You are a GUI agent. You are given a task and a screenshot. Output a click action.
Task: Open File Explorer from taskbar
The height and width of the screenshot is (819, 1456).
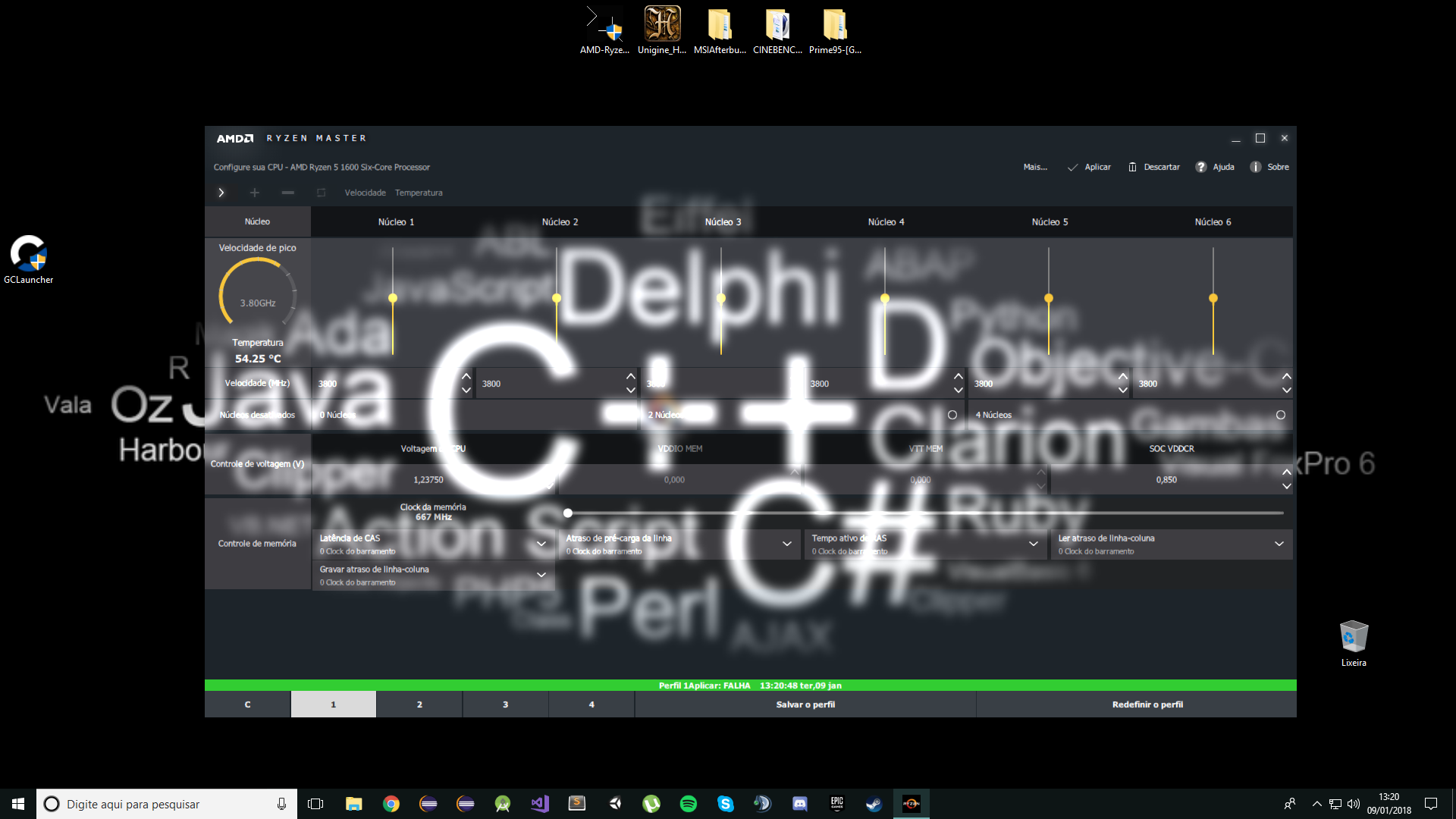pyautogui.click(x=354, y=804)
